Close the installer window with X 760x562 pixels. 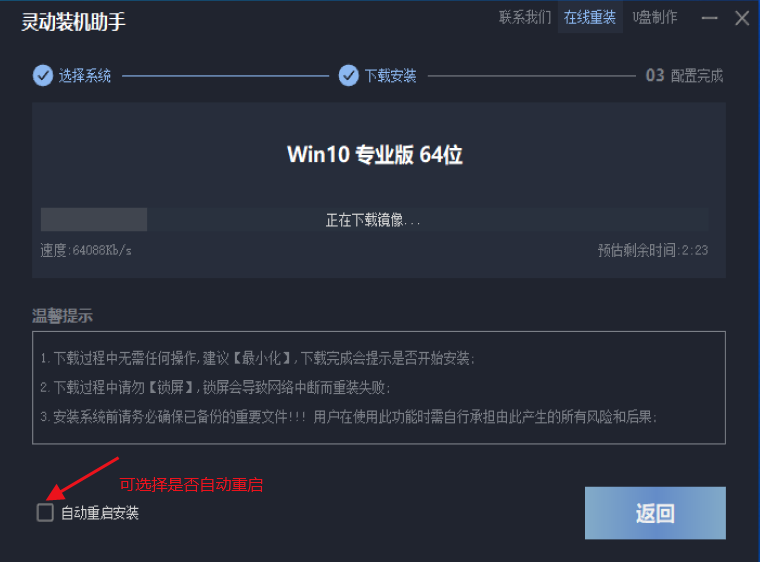pos(742,18)
